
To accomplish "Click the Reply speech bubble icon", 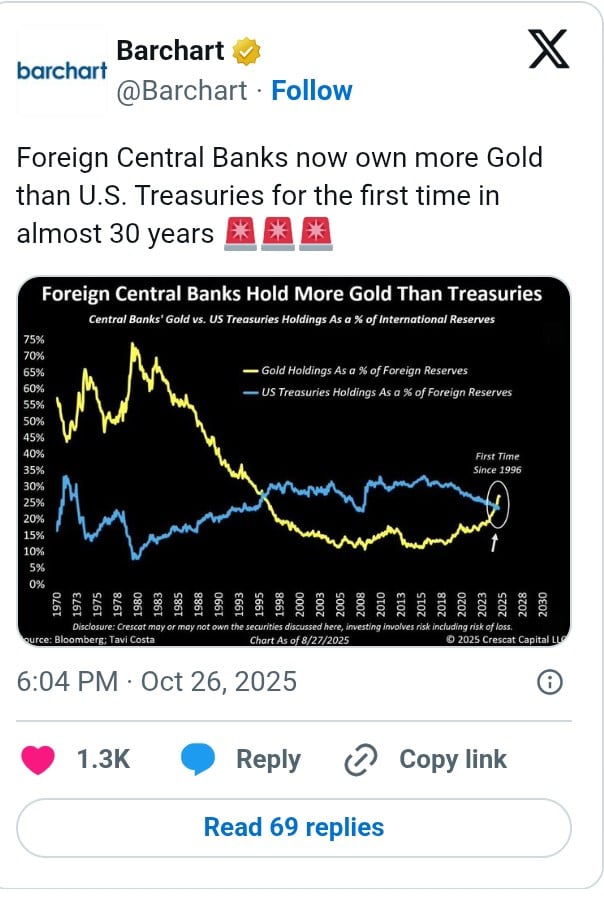I will point(200,759).
